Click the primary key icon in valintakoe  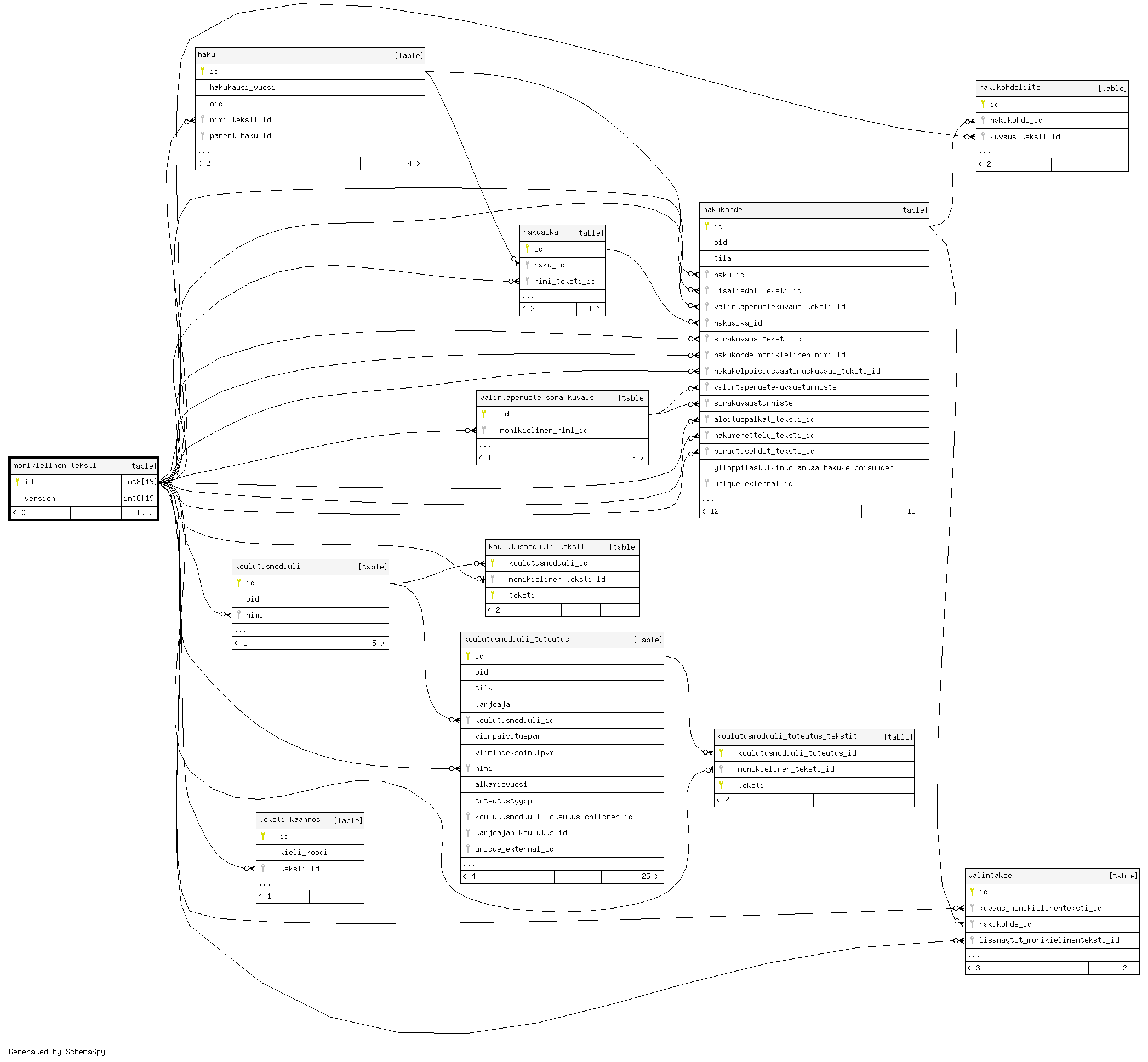pos(972,893)
